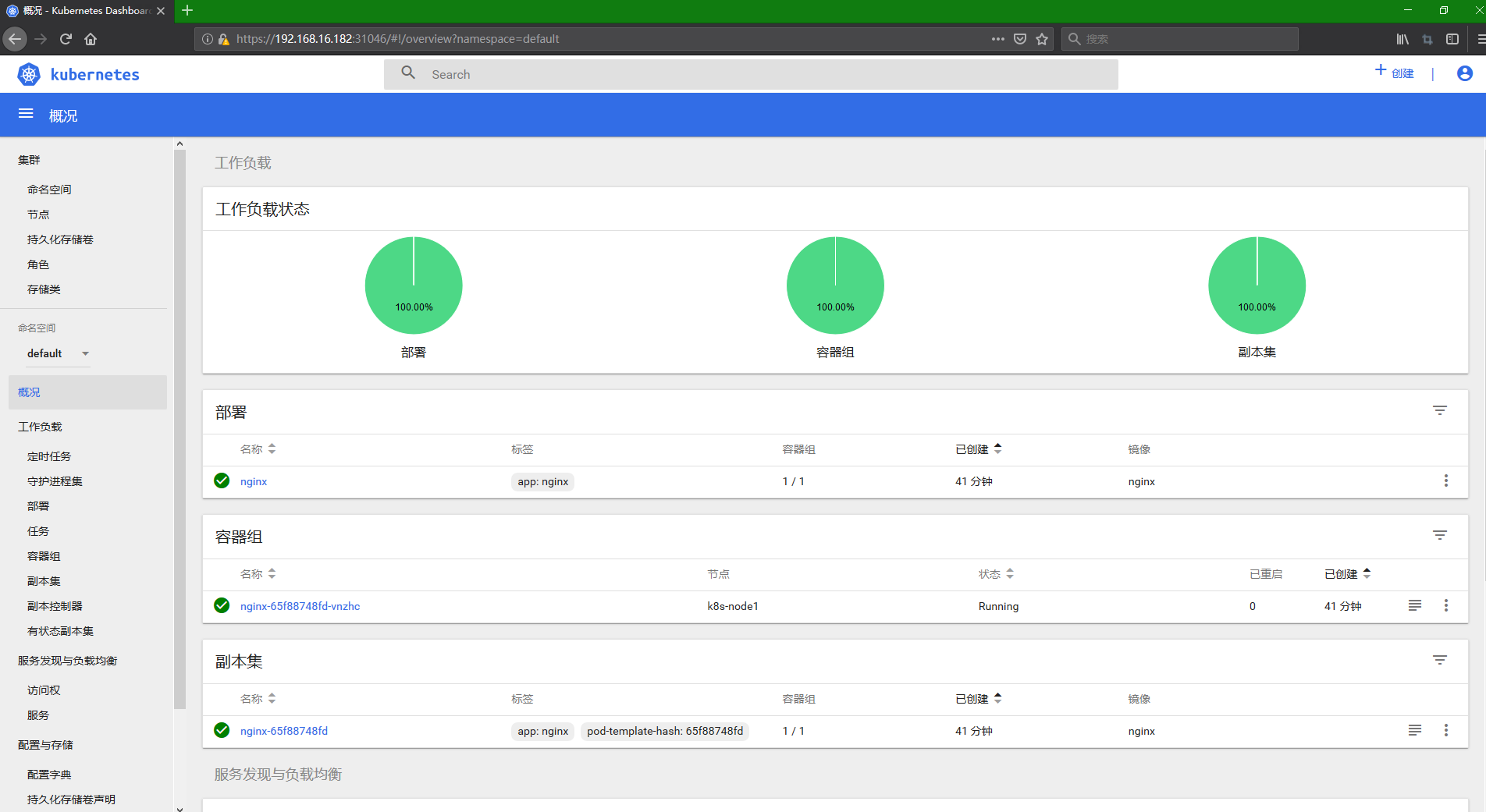Viewport: 1486px width, 812px height.
Task: Open filter for 部署 table
Action: 1440,410
